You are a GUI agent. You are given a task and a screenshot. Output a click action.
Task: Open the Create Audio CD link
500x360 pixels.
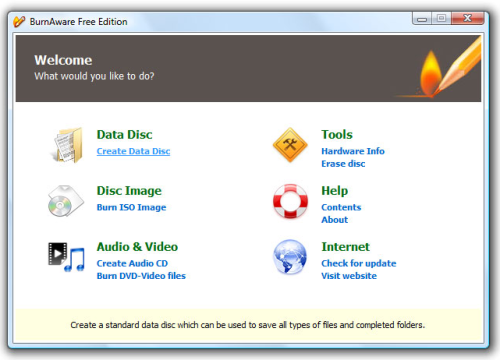pyautogui.click(x=132, y=263)
